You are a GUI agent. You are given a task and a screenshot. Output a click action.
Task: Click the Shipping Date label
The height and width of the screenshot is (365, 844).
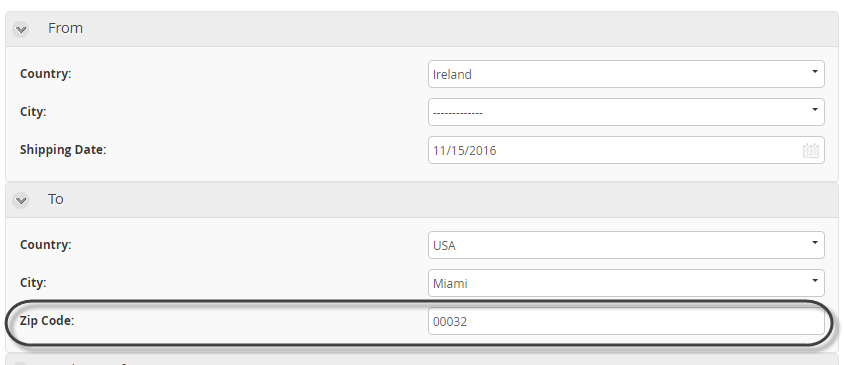coord(63,150)
